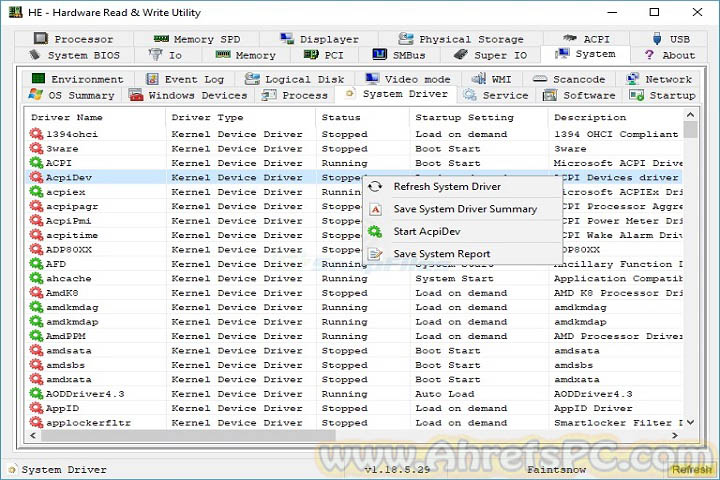Select the acpitime driver name
This screenshot has height=480, width=720.
[72, 235]
